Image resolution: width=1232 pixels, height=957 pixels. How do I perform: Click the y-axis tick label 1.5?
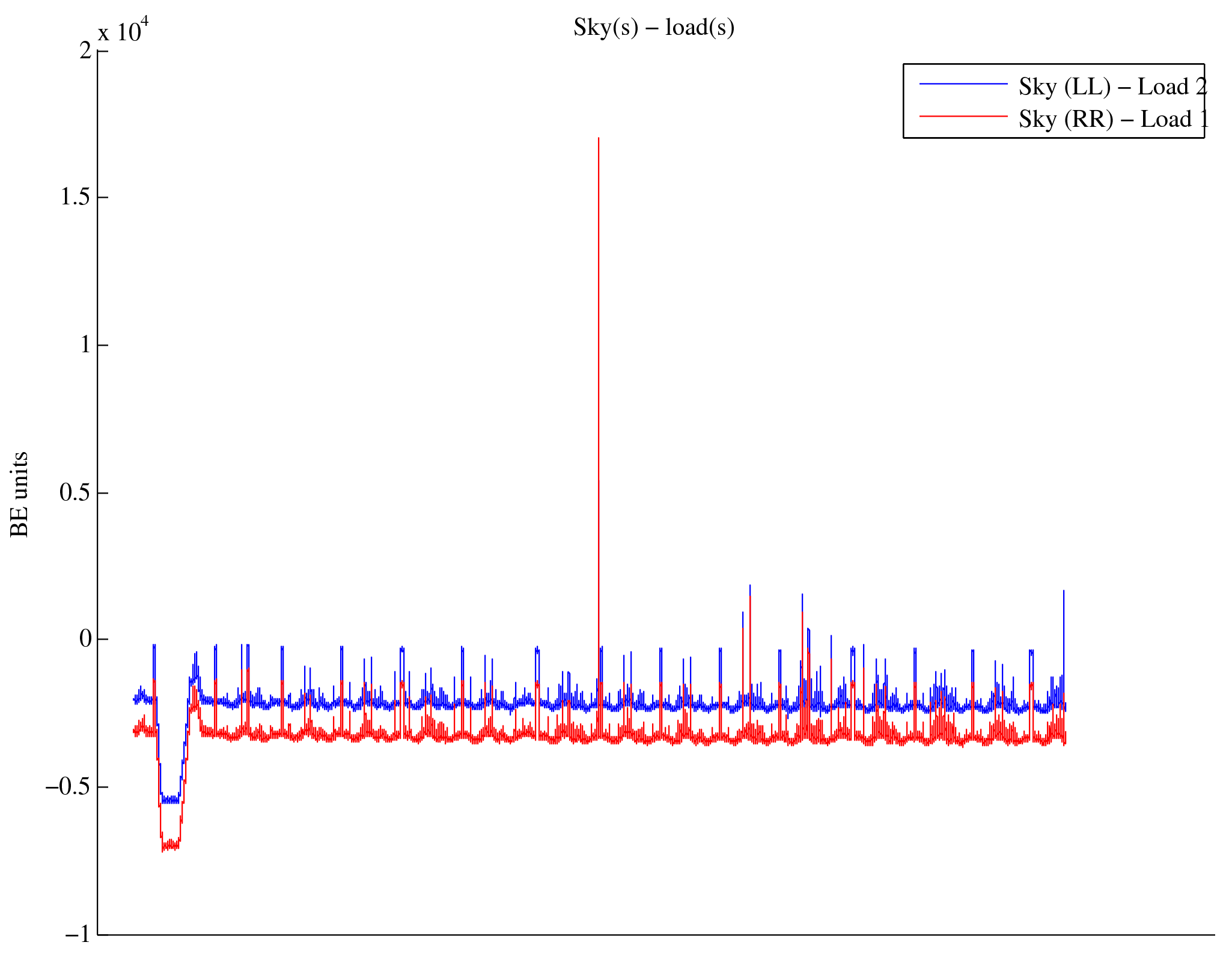click(76, 197)
